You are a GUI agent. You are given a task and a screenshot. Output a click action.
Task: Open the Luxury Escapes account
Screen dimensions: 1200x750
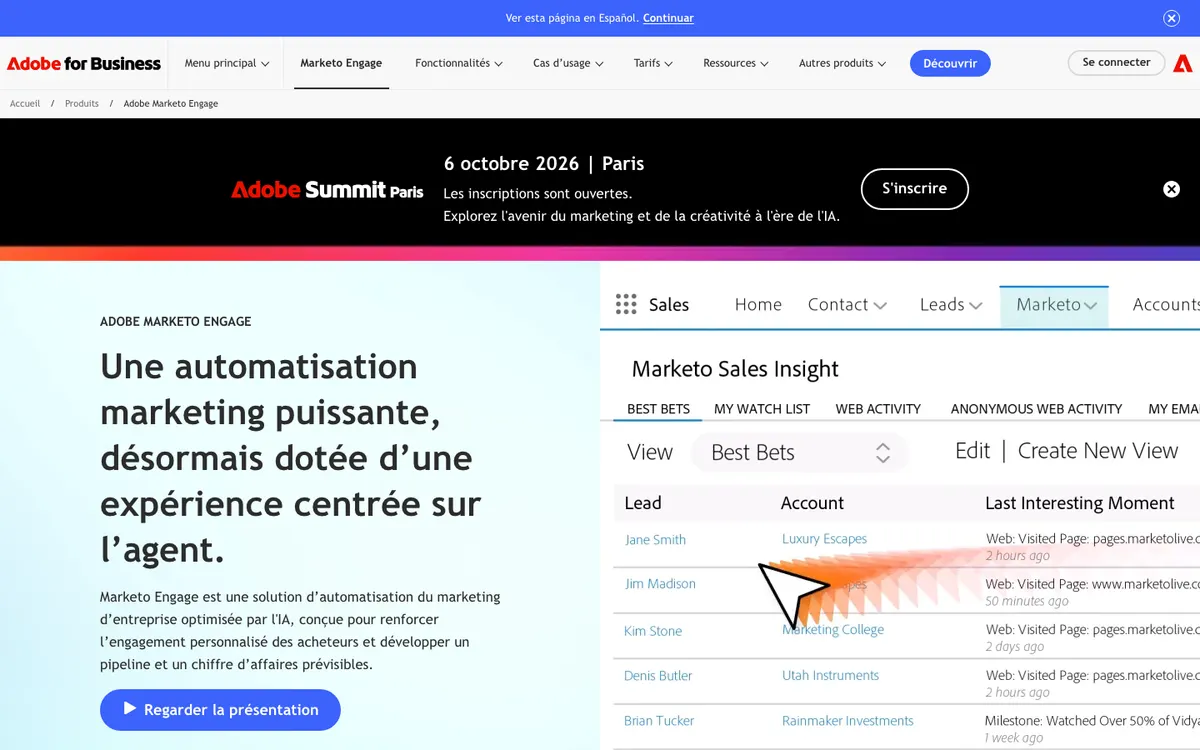pos(824,539)
